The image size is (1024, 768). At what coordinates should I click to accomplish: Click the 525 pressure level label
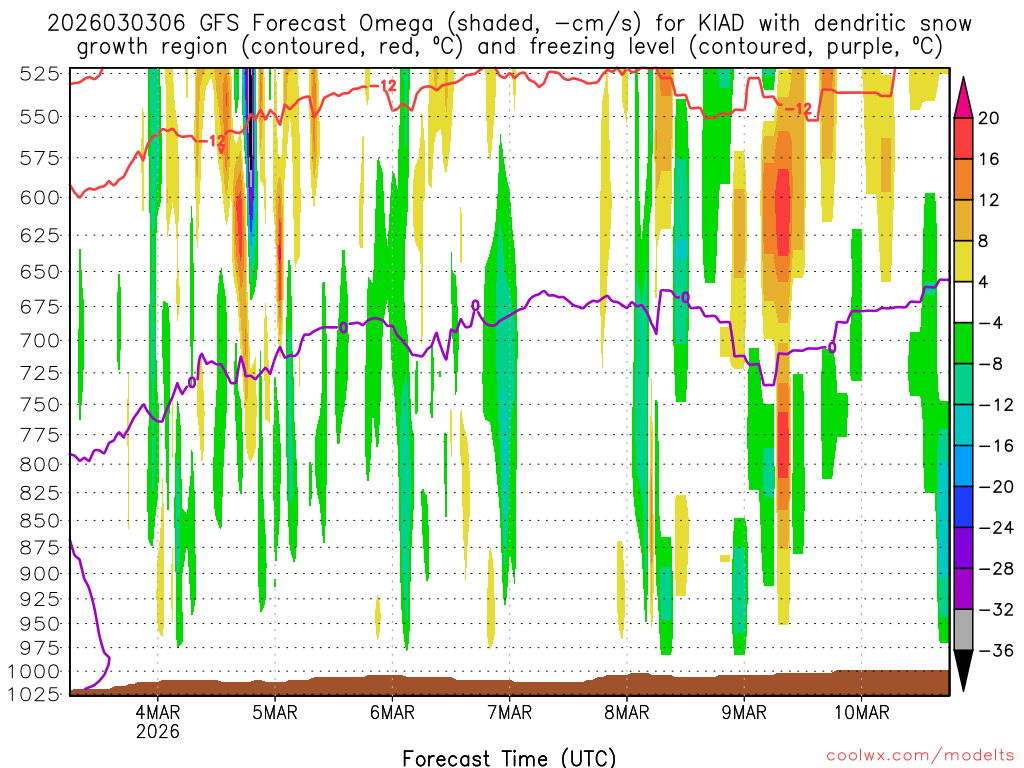[40, 74]
